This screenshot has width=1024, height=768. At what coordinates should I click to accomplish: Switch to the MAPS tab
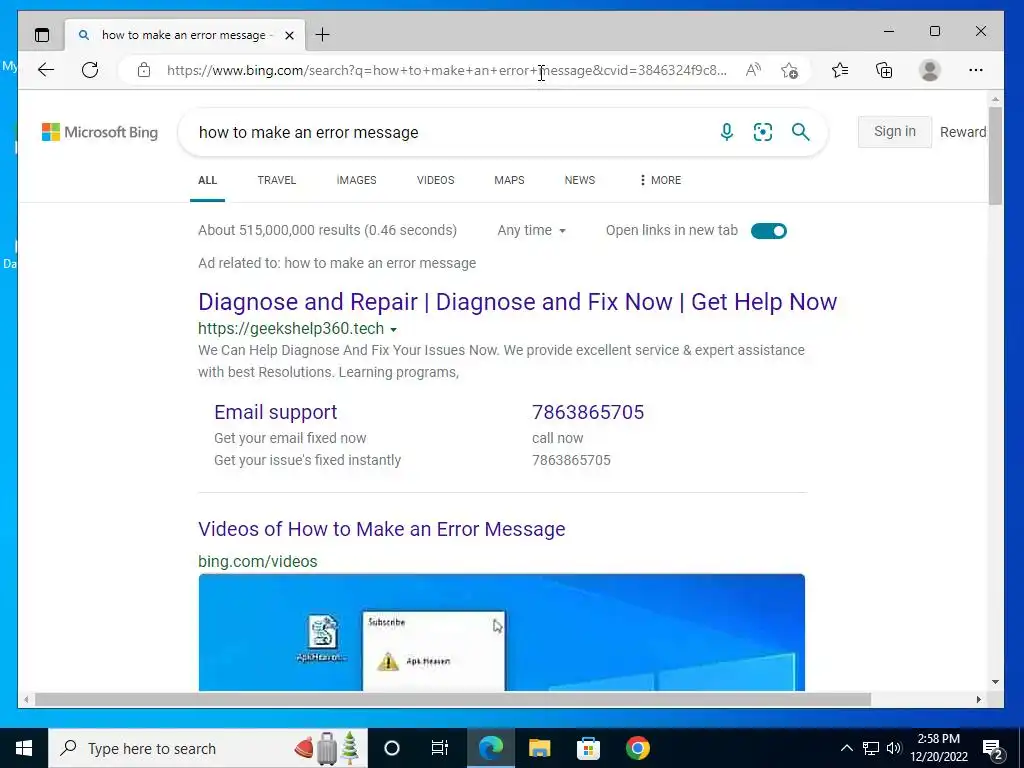click(509, 180)
